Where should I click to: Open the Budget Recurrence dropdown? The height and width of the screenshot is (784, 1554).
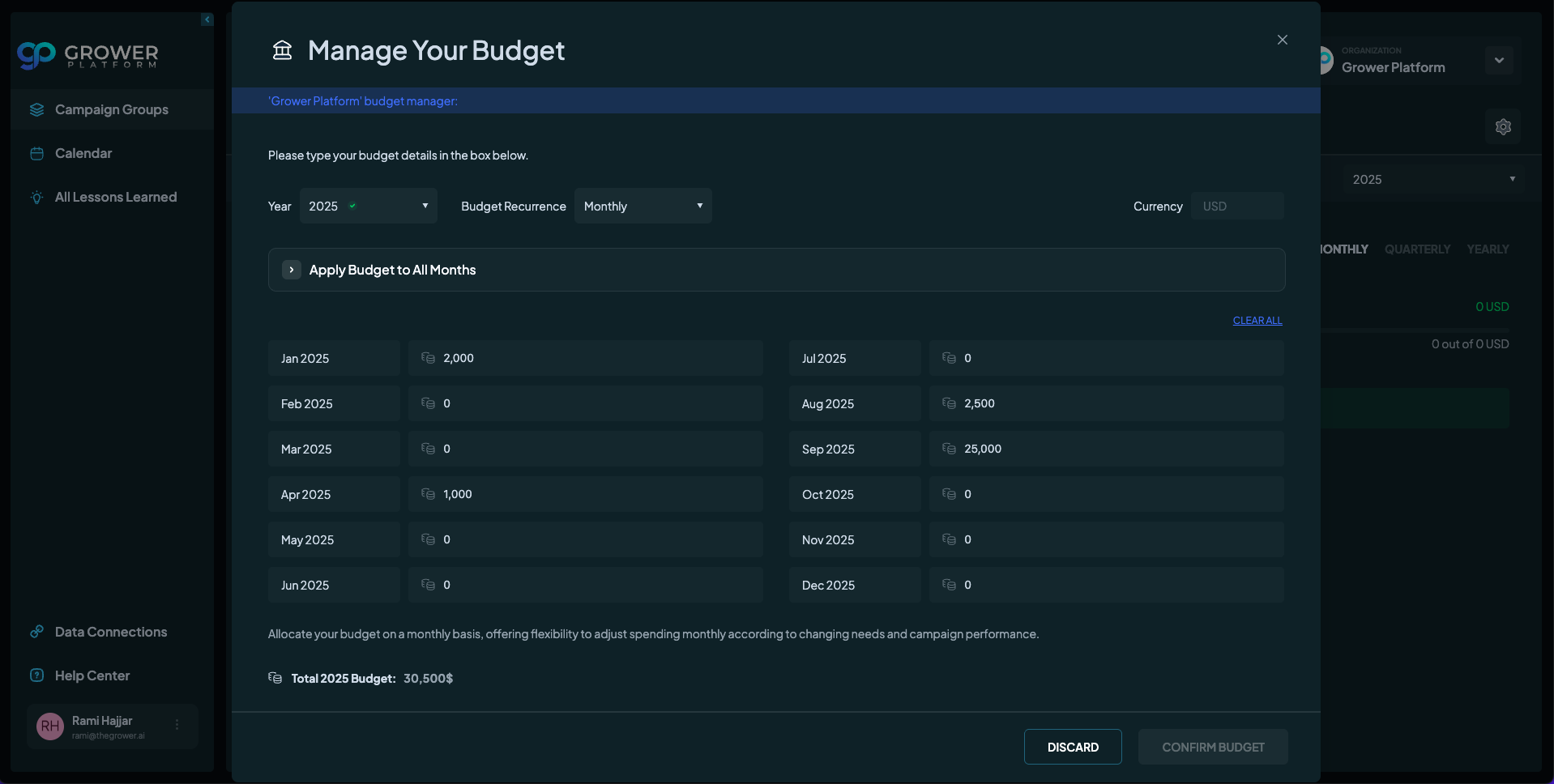point(643,206)
